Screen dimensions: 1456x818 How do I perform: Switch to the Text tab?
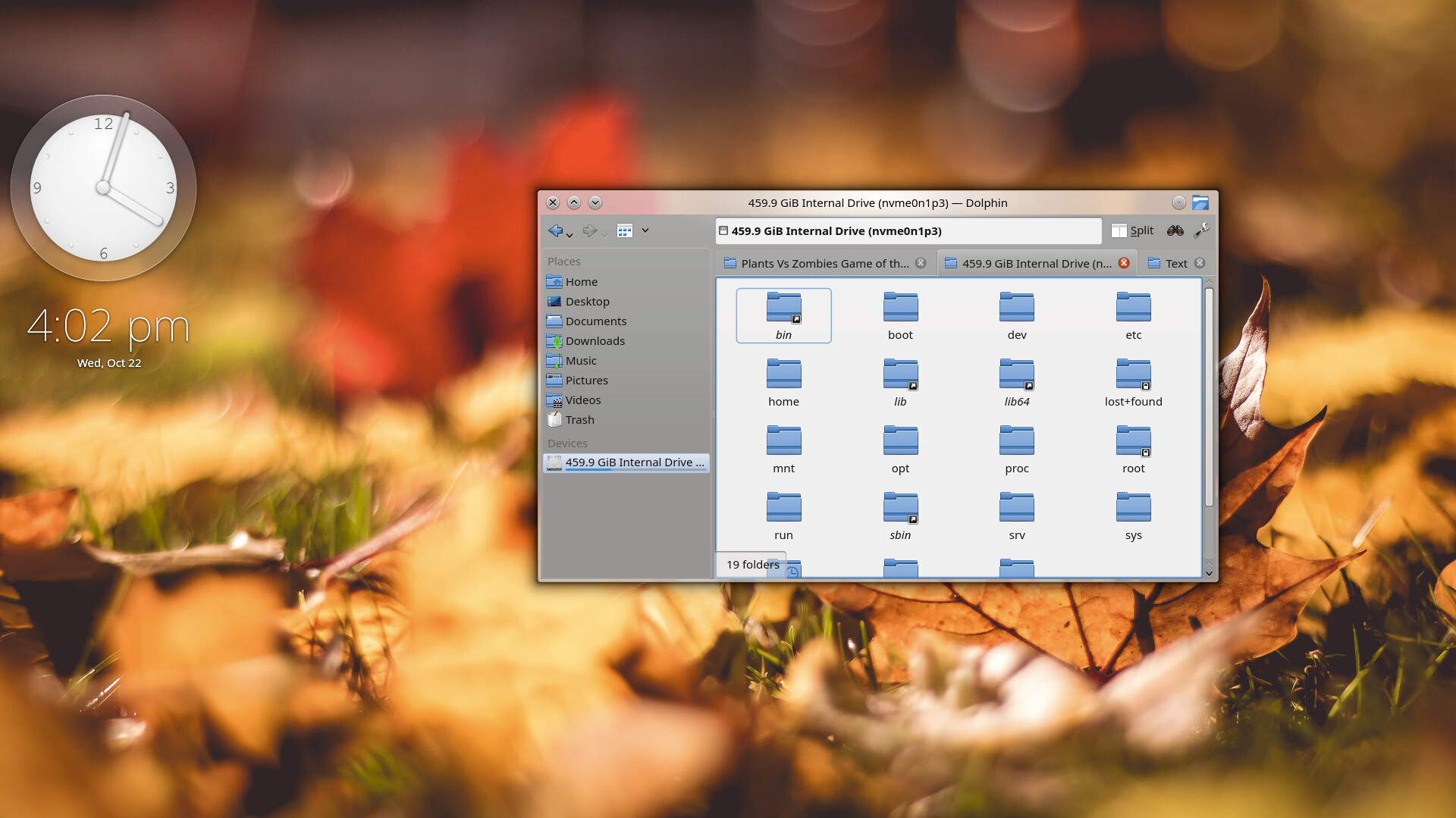coord(1175,263)
